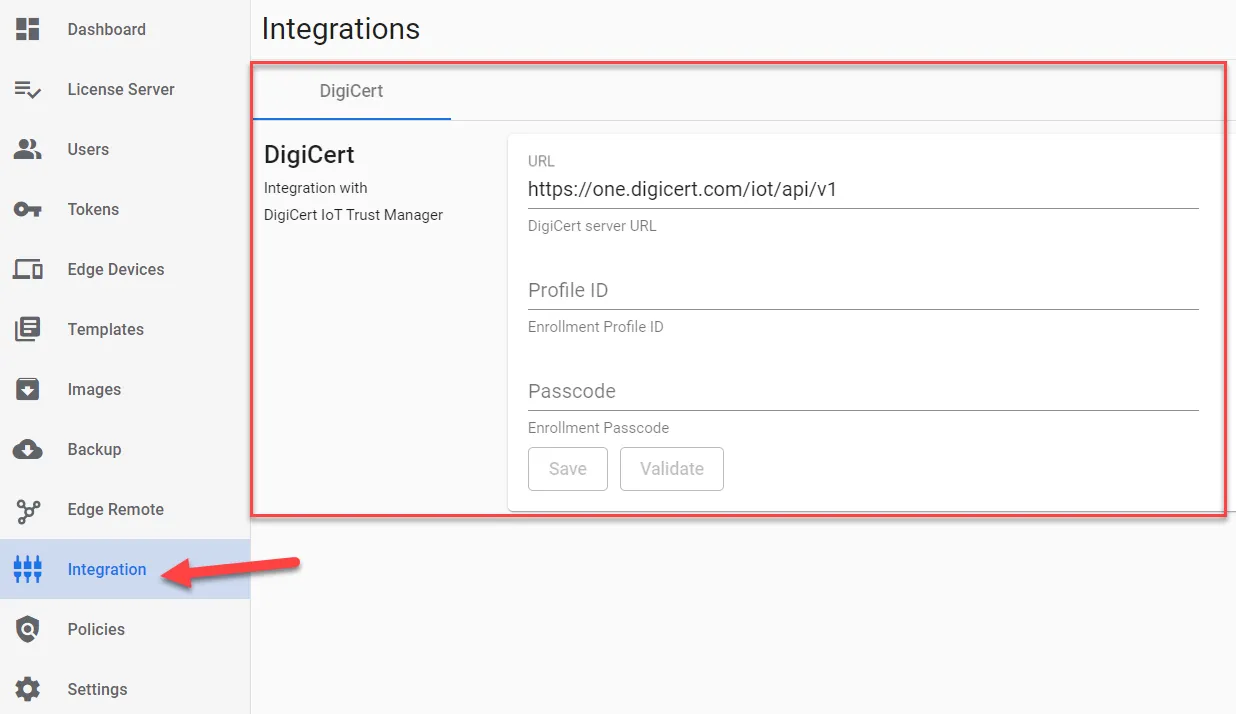The width and height of the screenshot is (1236, 714).
Task: Click the Edge Remote branch icon
Action: pos(28,512)
